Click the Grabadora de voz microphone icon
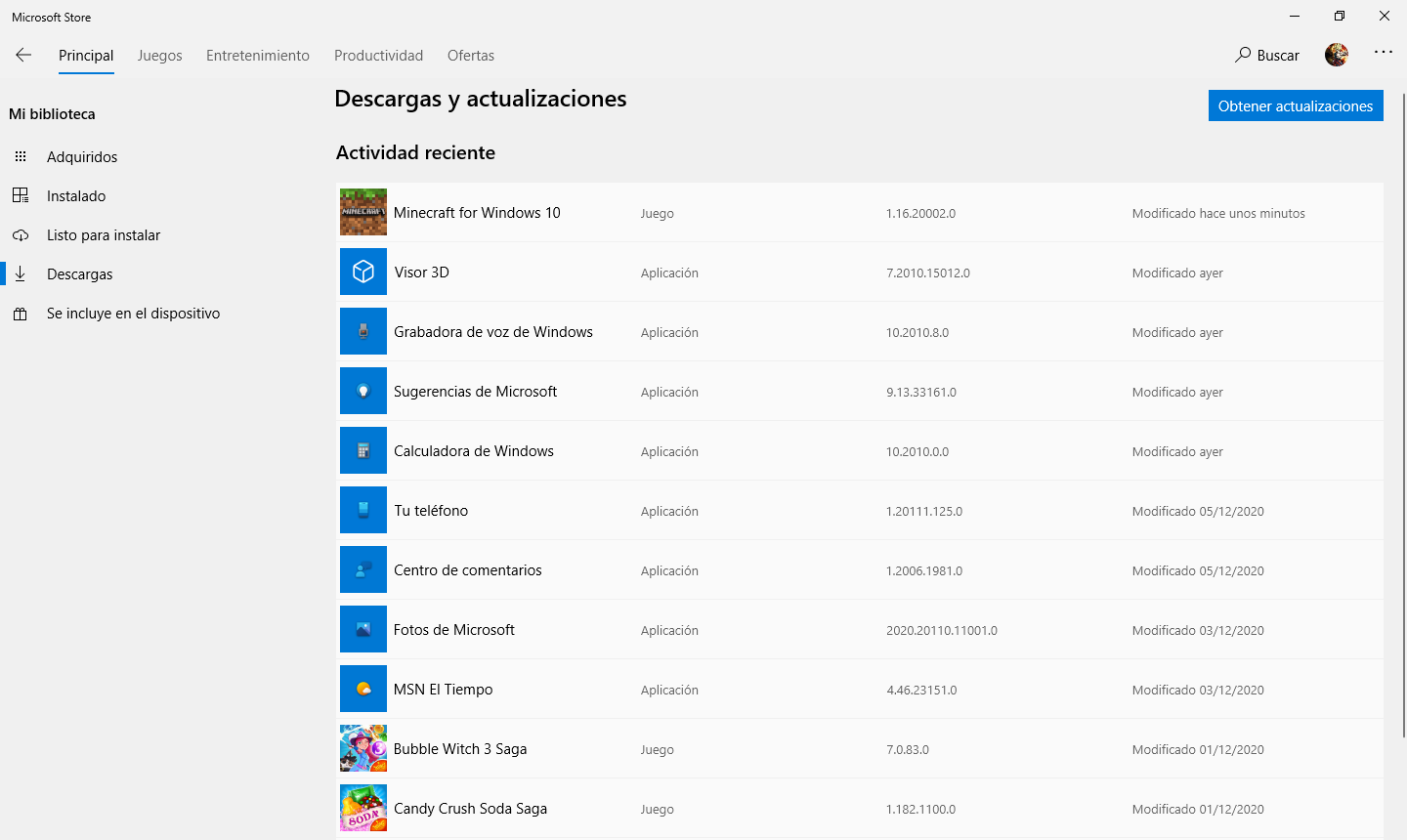This screenshot has width=1407, height=840. pos(363,332)
